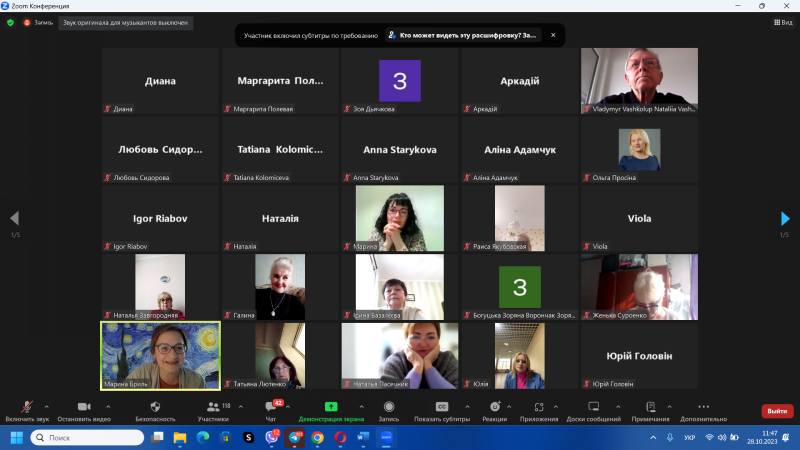Open the Безопасность security shield icon
Viewport: 800px width, 450px height.
click(155, 410)
